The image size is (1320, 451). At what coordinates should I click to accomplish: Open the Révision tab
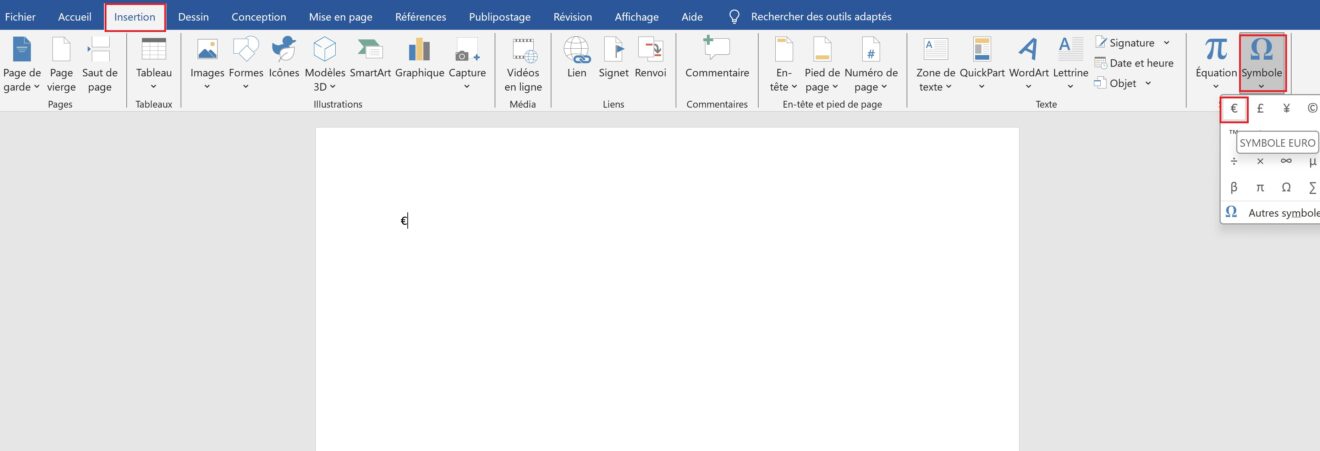(x=572, y=17)
